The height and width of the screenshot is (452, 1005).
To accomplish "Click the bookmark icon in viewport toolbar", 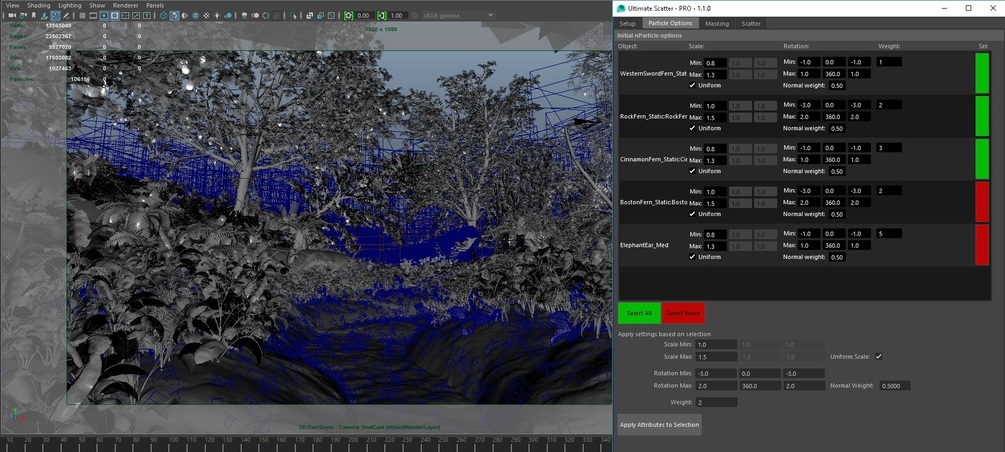I will 32,16.
